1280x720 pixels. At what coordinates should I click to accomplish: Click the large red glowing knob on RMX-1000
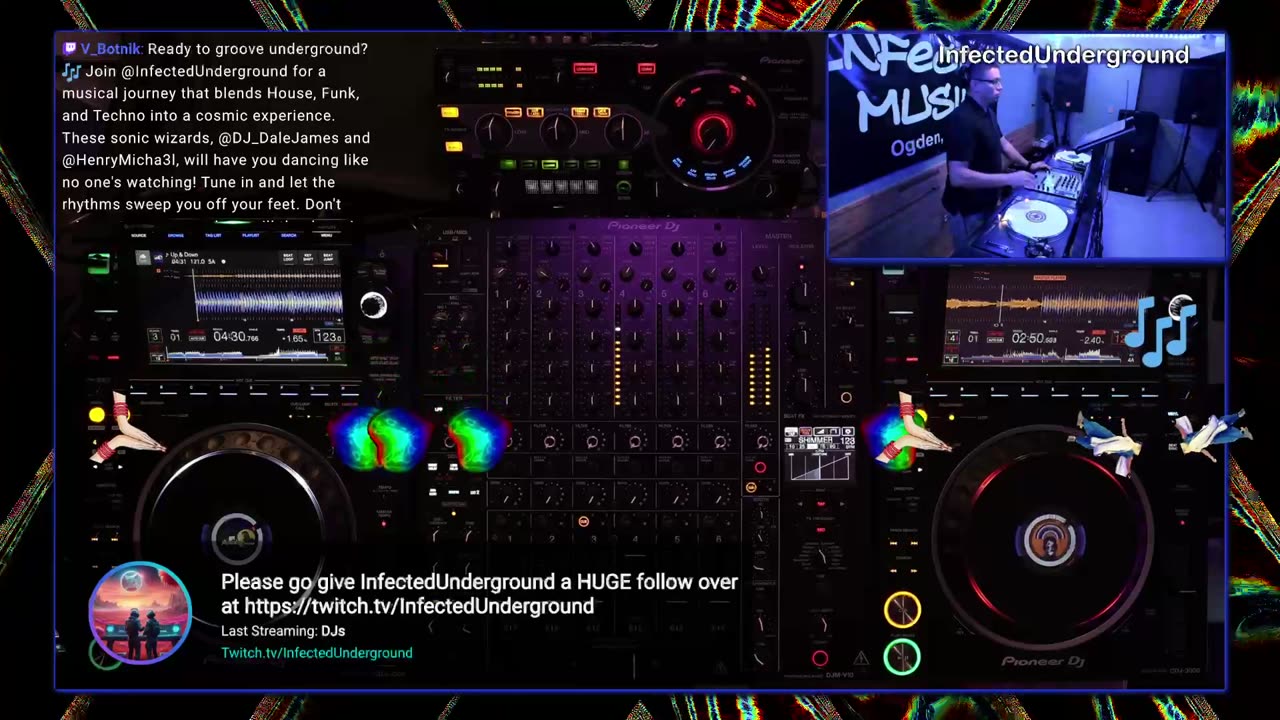(x=714, y=131)
